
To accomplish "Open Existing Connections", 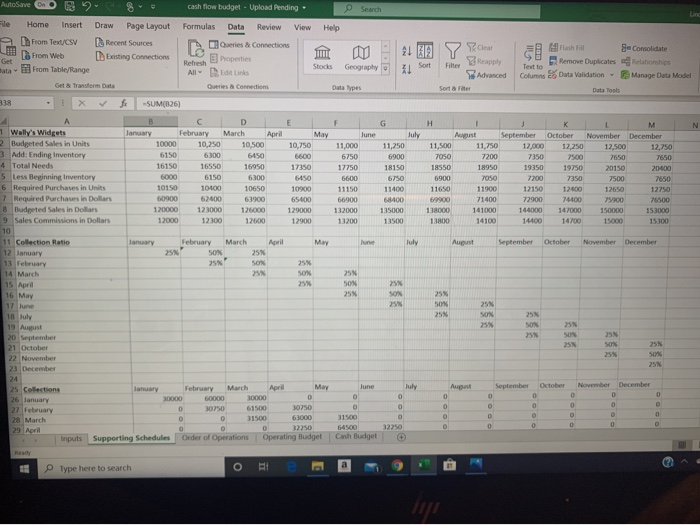I will pos(133,57).
